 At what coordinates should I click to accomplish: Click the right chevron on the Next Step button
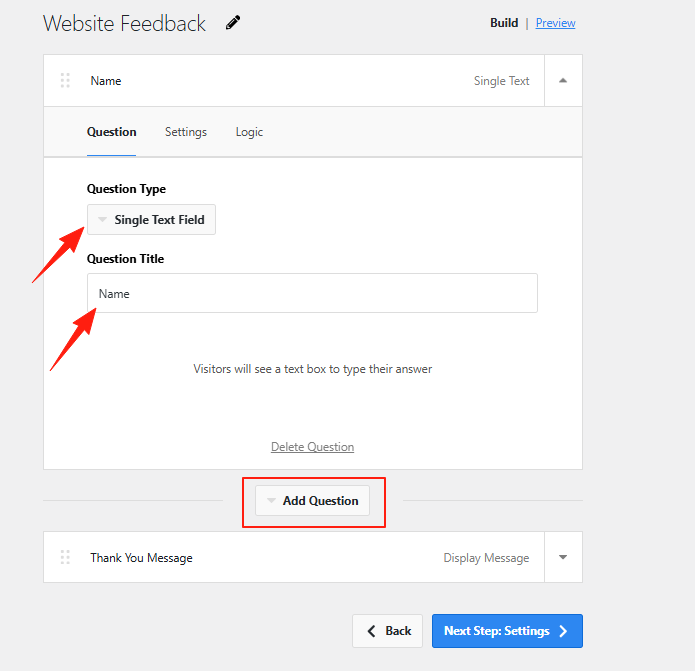pyautogui.click(x=564, y=631)
